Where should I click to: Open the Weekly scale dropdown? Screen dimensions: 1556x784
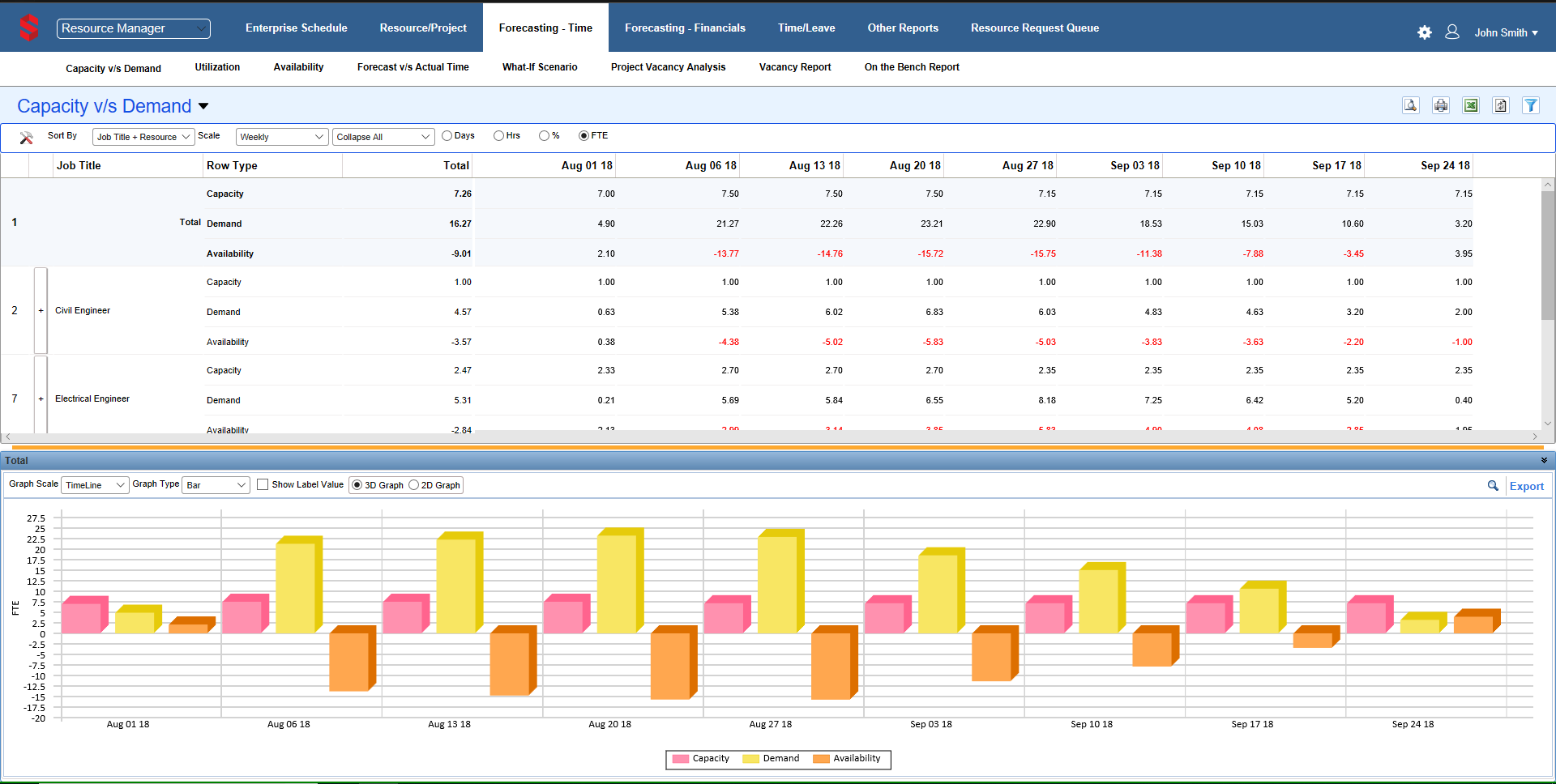281,137
